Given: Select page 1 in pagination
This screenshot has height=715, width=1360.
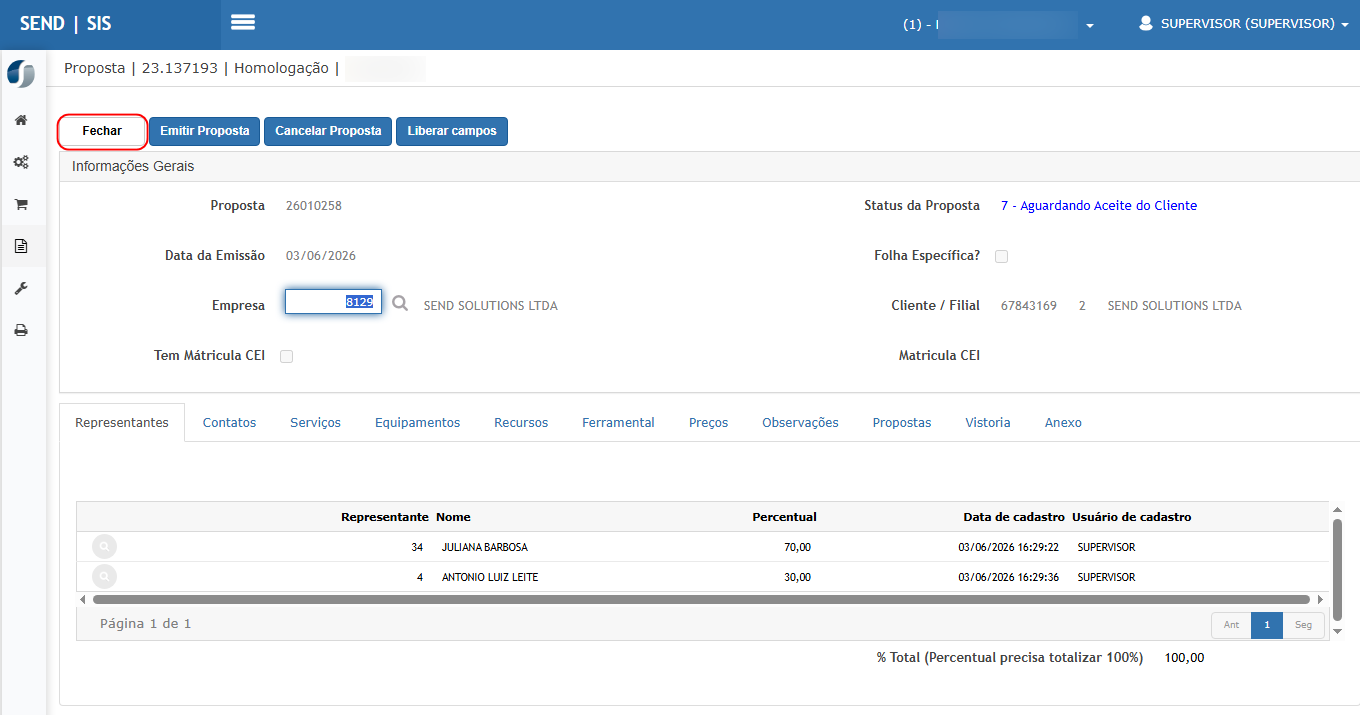Looking at the screenshot, I should (1267, 625).
